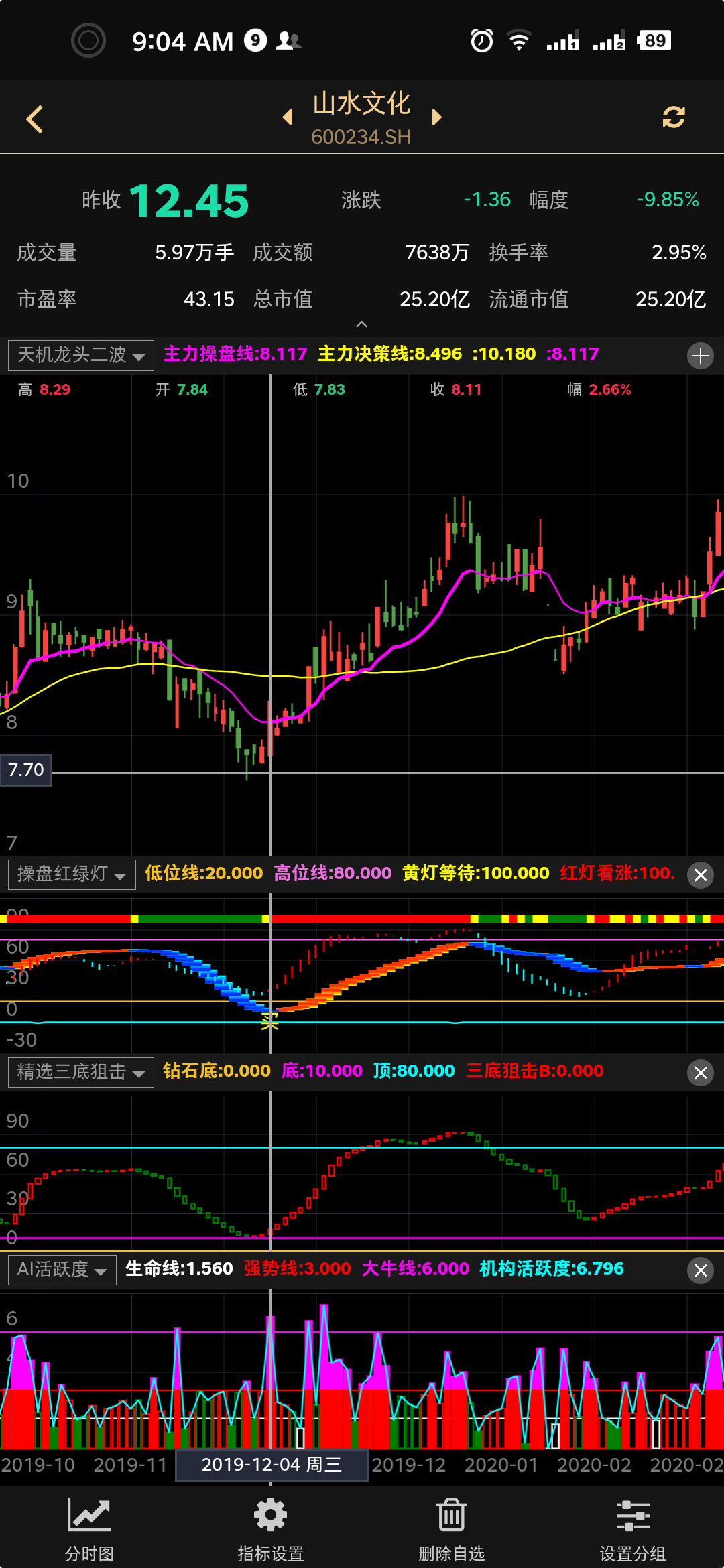
Task: Open 操盘红绿灯 indicator dropdown
Action: (x=72, y=874)
